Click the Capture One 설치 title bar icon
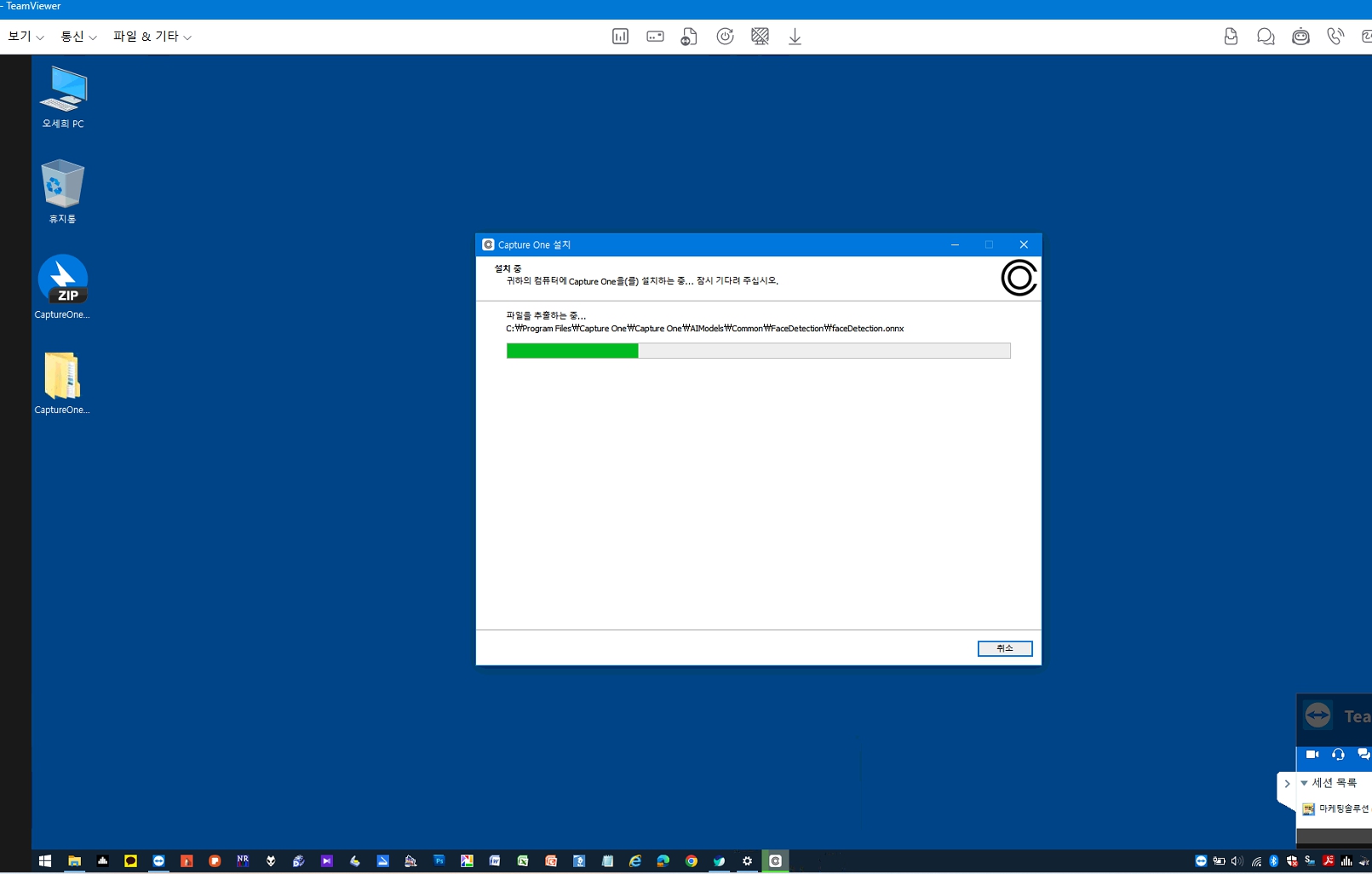The height and width of the screenshot is (874, 1372). (488, 244)
